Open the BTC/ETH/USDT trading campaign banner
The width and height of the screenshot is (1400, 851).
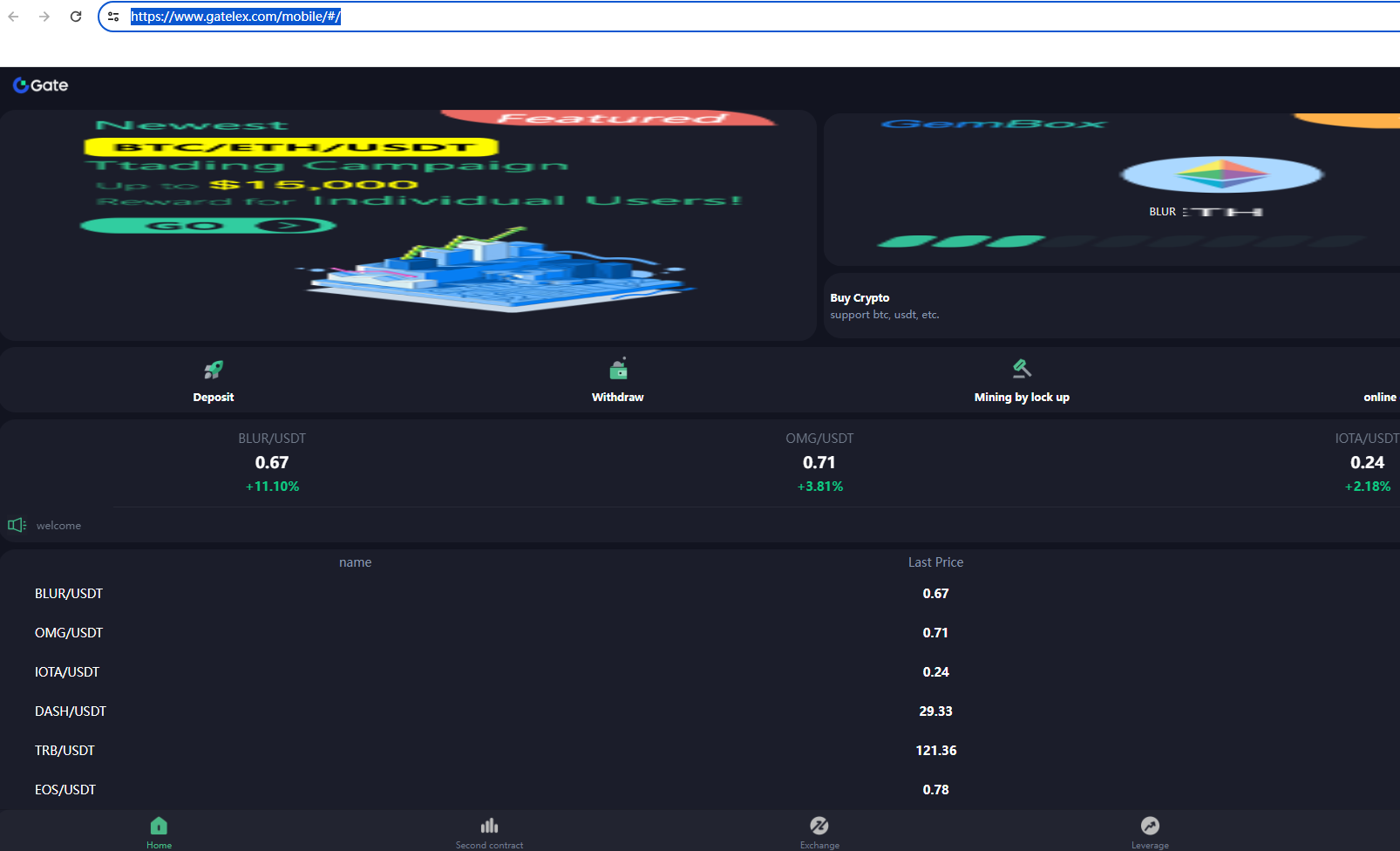pyautogui.click(x=408, y=225)
